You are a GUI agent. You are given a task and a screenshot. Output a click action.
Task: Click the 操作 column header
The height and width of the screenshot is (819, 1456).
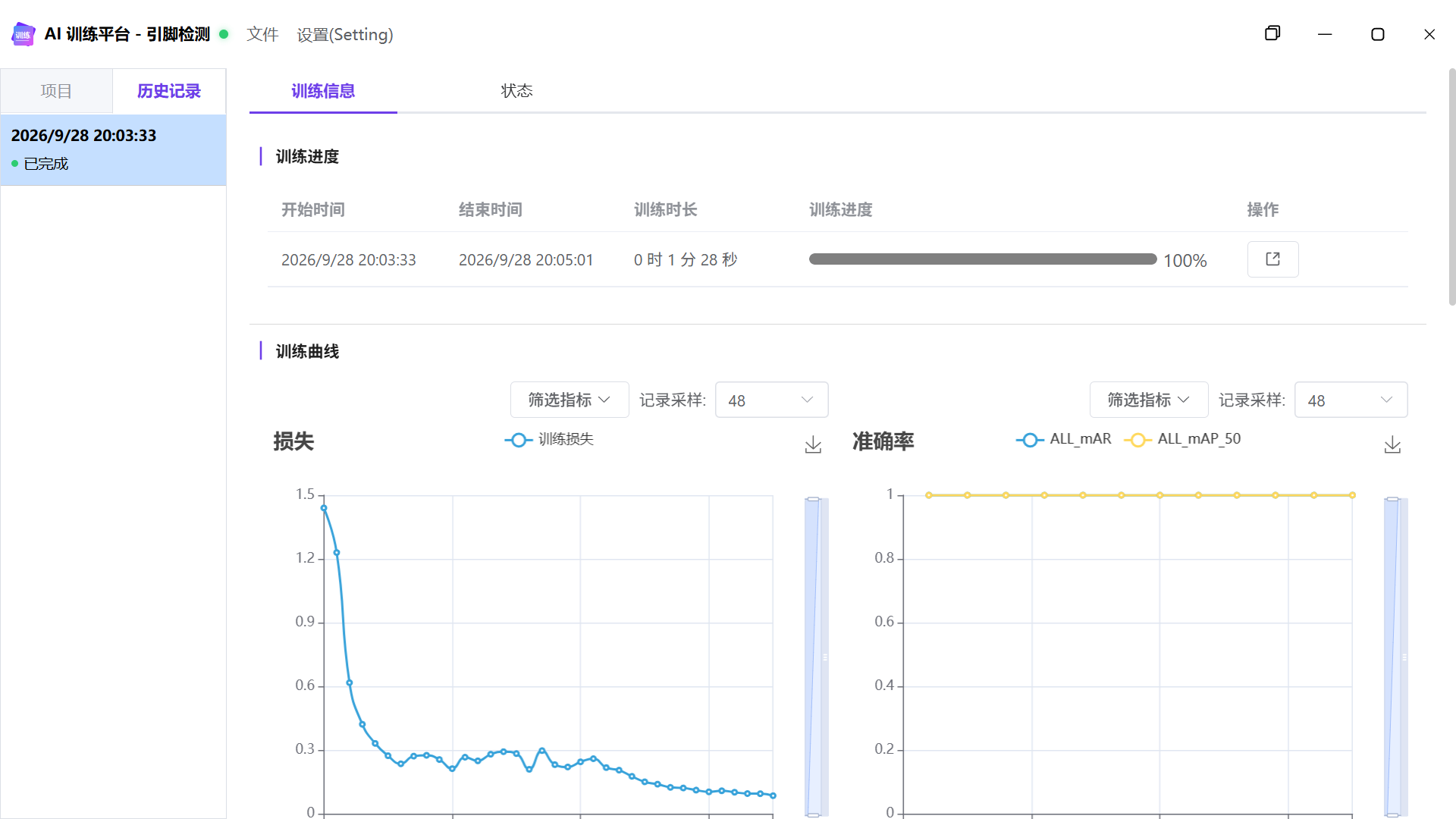(x=1263, y=209)
